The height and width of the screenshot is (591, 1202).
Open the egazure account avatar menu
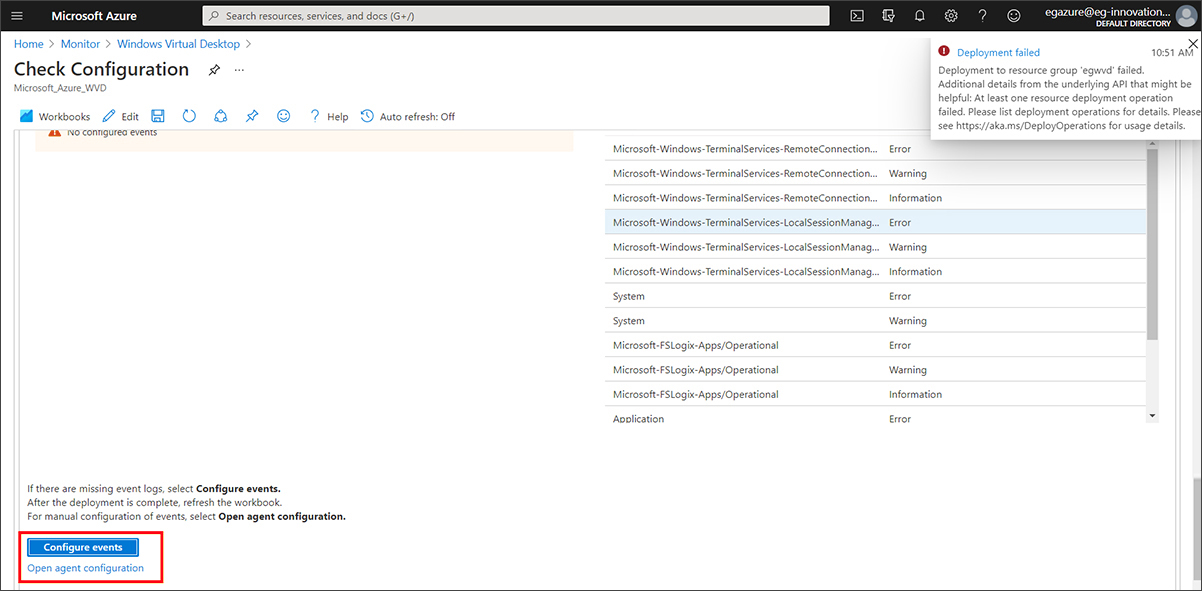point(1184,16)
